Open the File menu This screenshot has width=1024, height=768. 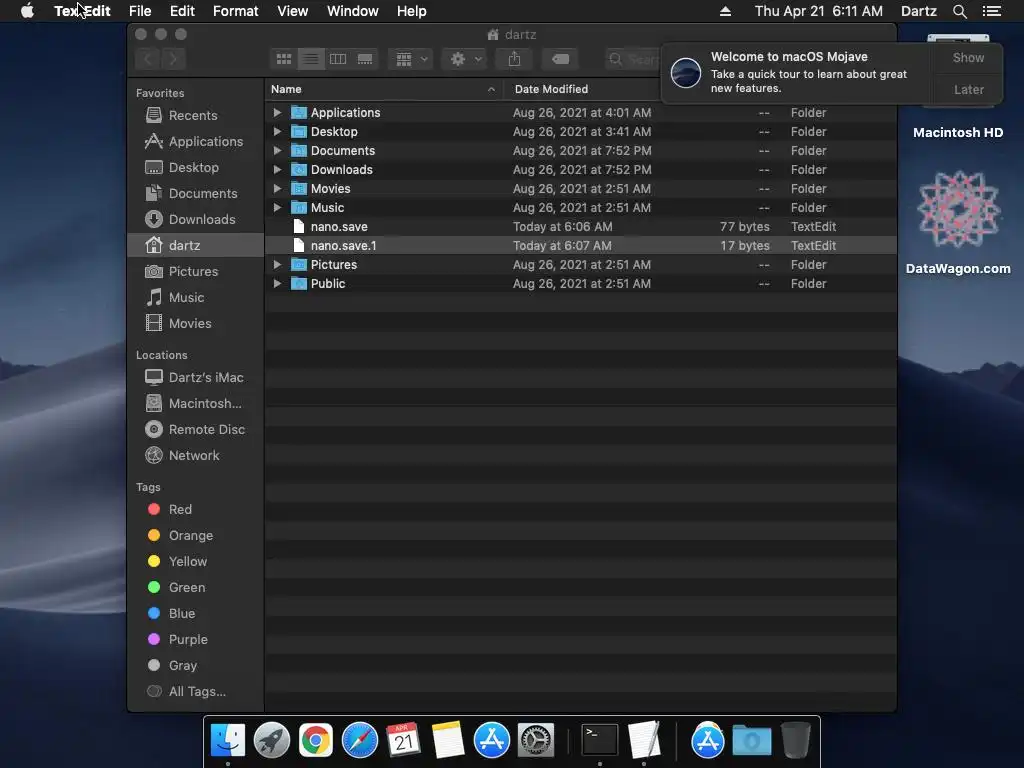140,11
